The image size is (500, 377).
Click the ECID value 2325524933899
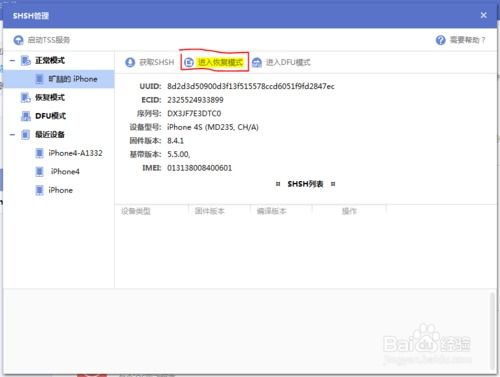click(195, 100)
